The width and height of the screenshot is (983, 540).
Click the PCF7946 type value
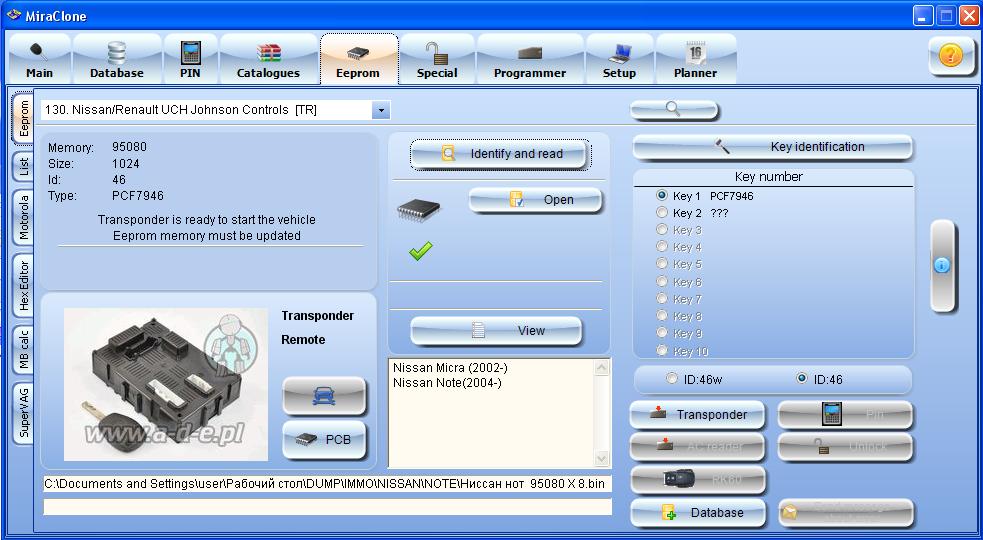tap(138, 196)
